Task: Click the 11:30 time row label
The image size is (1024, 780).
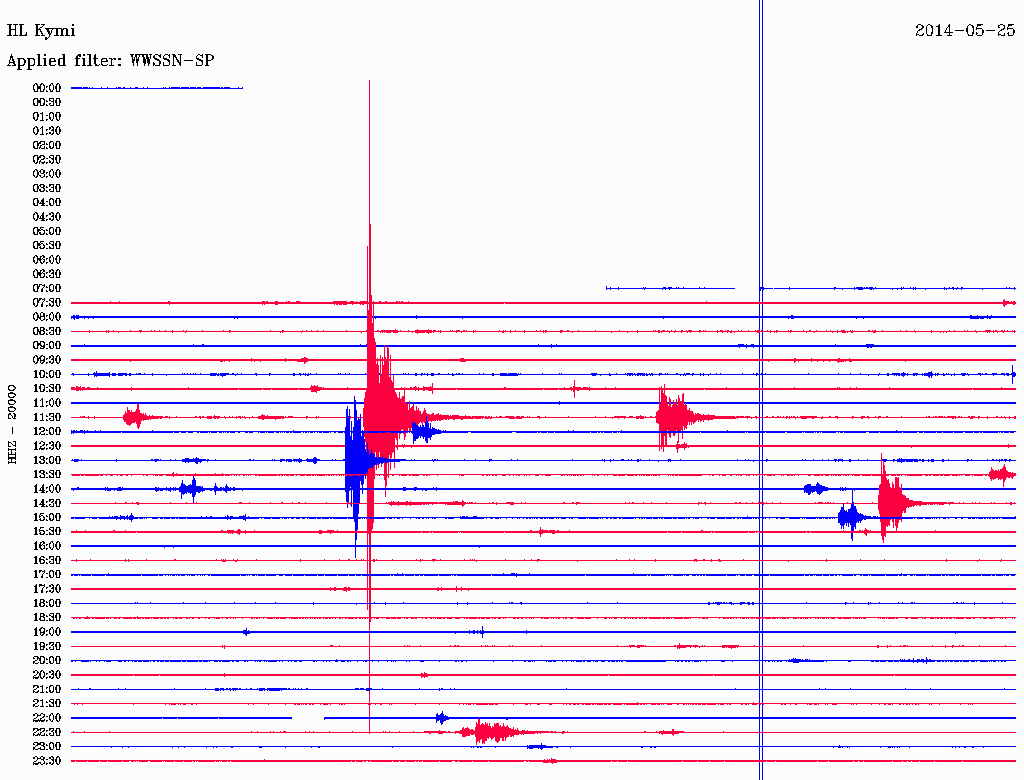Action: click(46, 417)
